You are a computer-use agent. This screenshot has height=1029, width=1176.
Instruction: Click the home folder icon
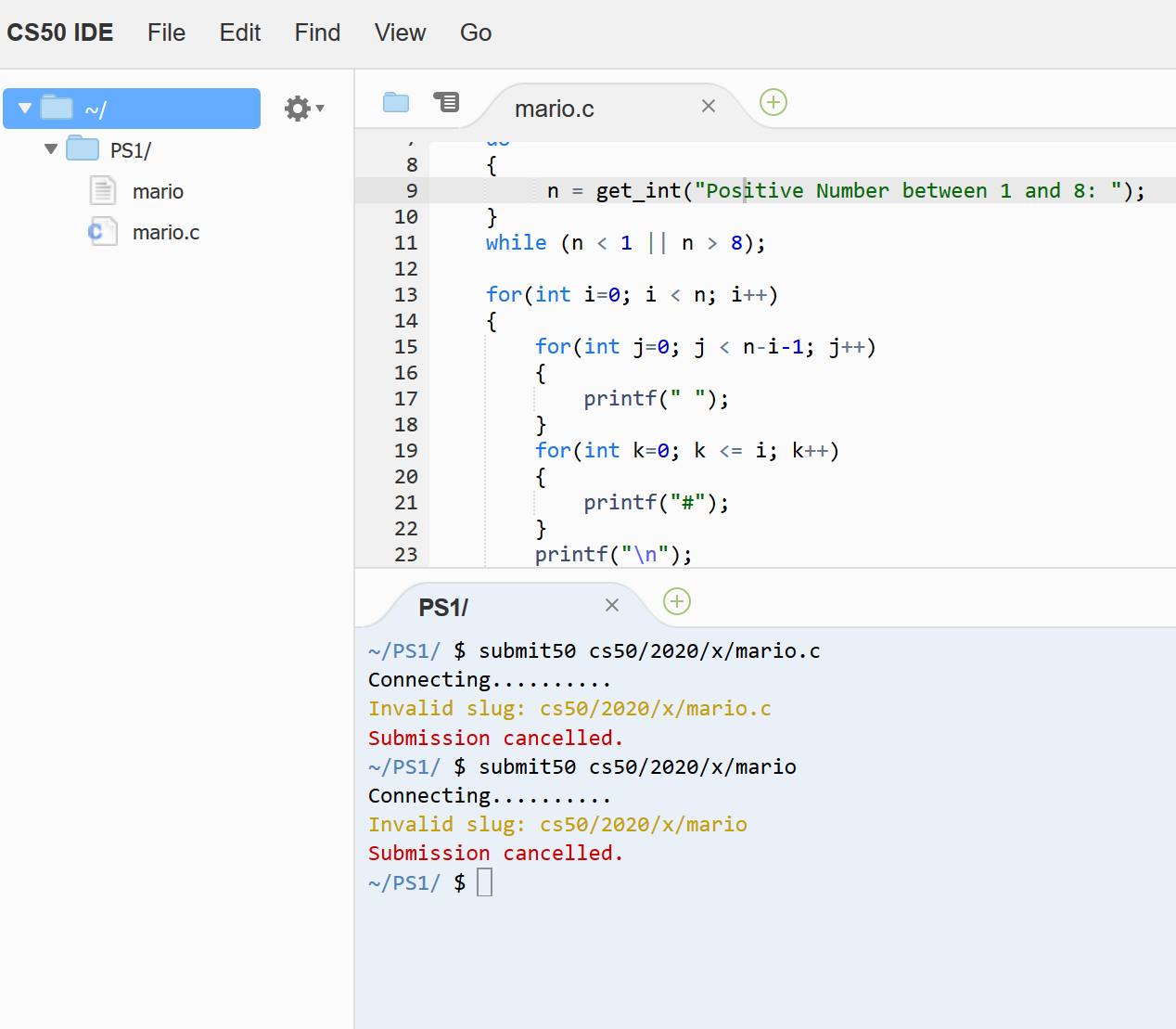point(57,108)
